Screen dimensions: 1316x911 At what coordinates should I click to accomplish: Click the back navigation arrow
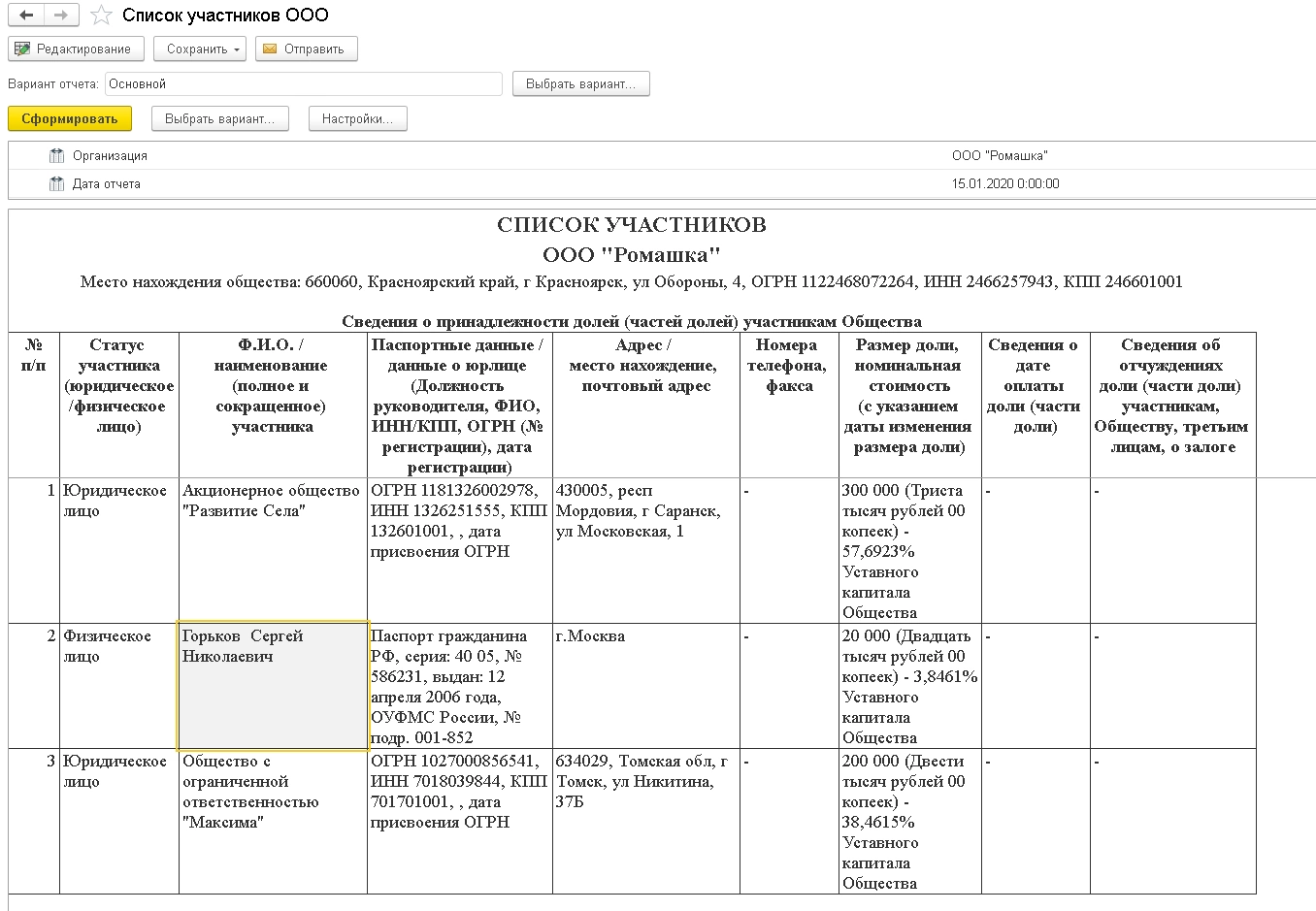[x=27, y=16]
